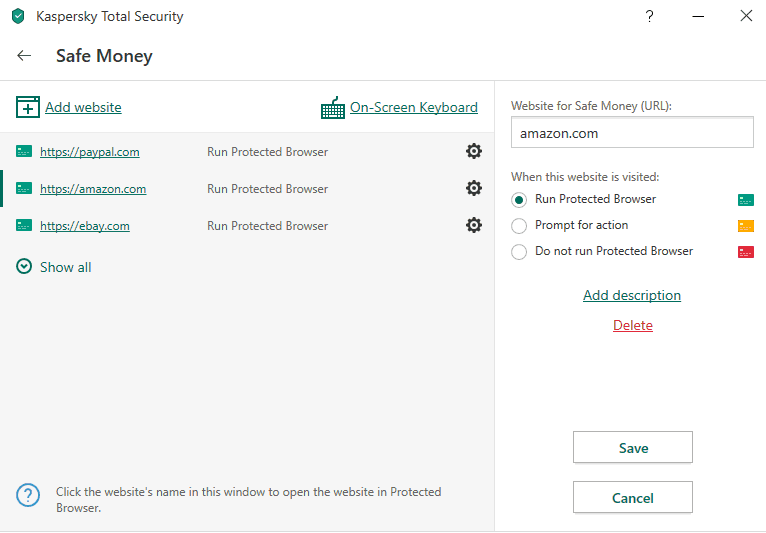Image resolution: width=766 pixels, height=533 pixels.
Task: Click the Add website plus icon
Action: pos(28,107)
